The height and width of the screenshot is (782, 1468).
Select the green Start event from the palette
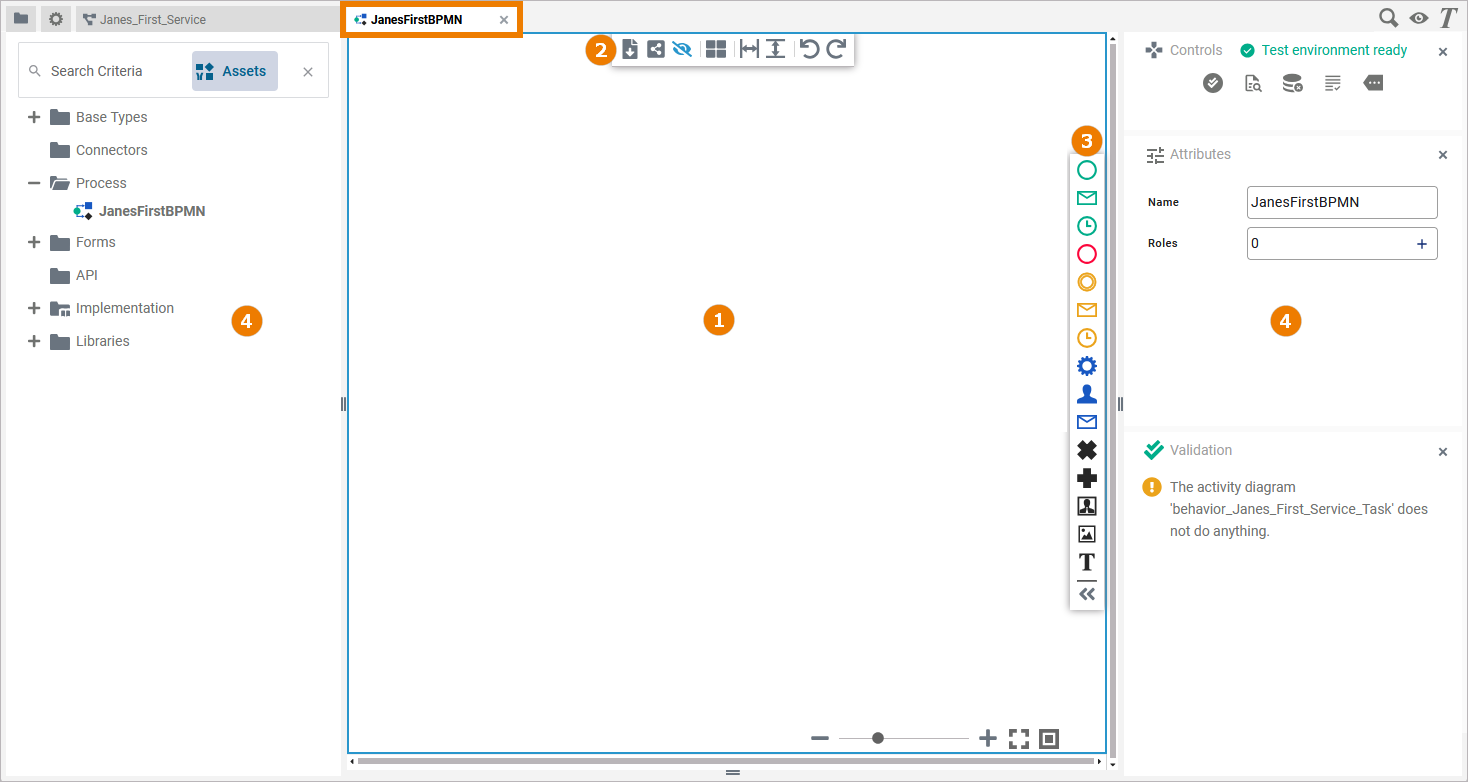[1086, 169]
